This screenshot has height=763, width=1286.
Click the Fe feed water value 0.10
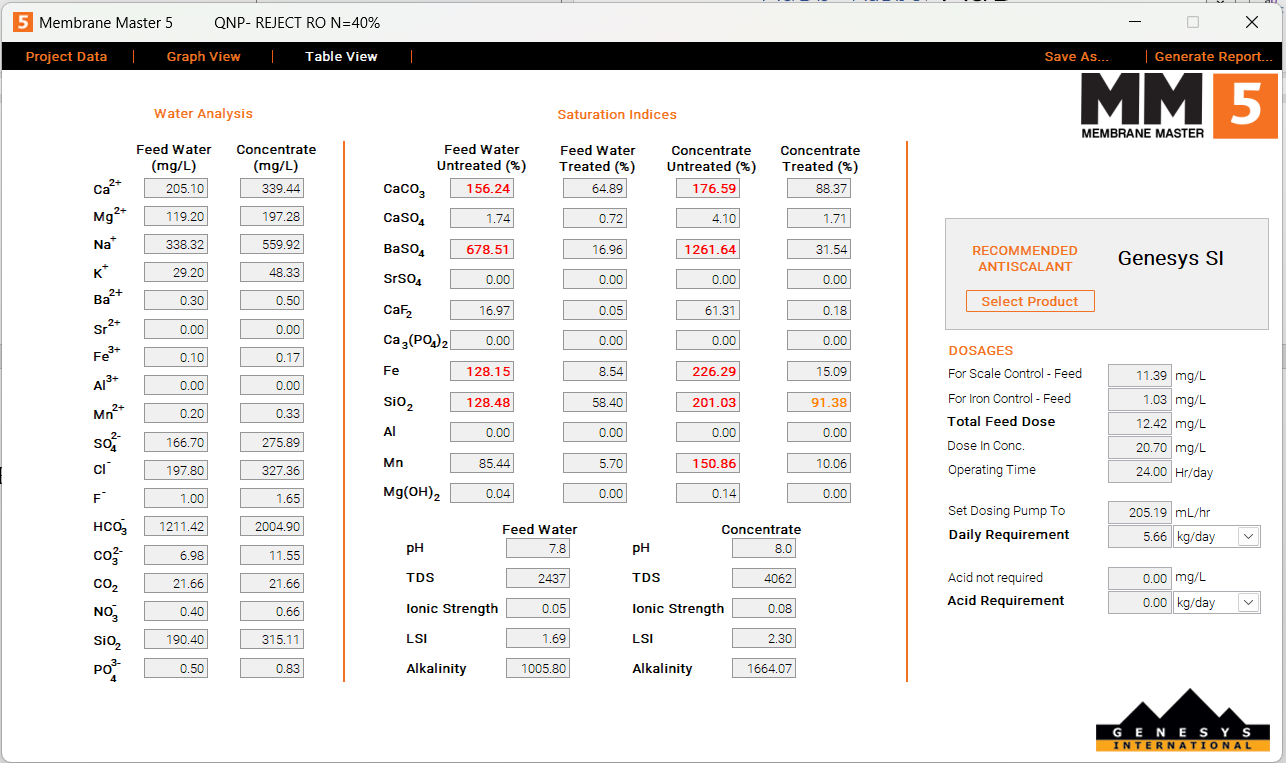tap(176, 357)
